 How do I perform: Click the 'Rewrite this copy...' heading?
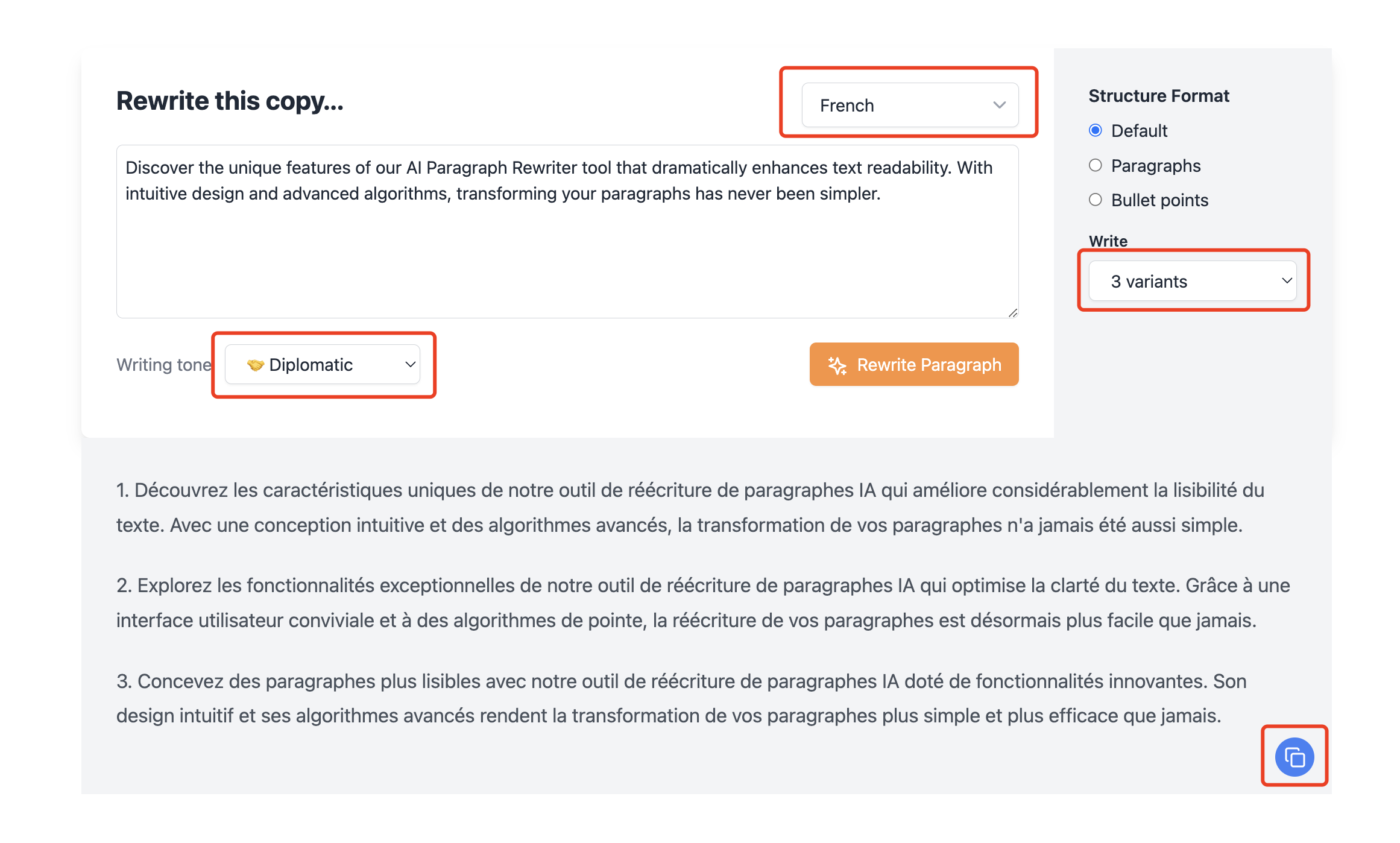pos(230,101)
